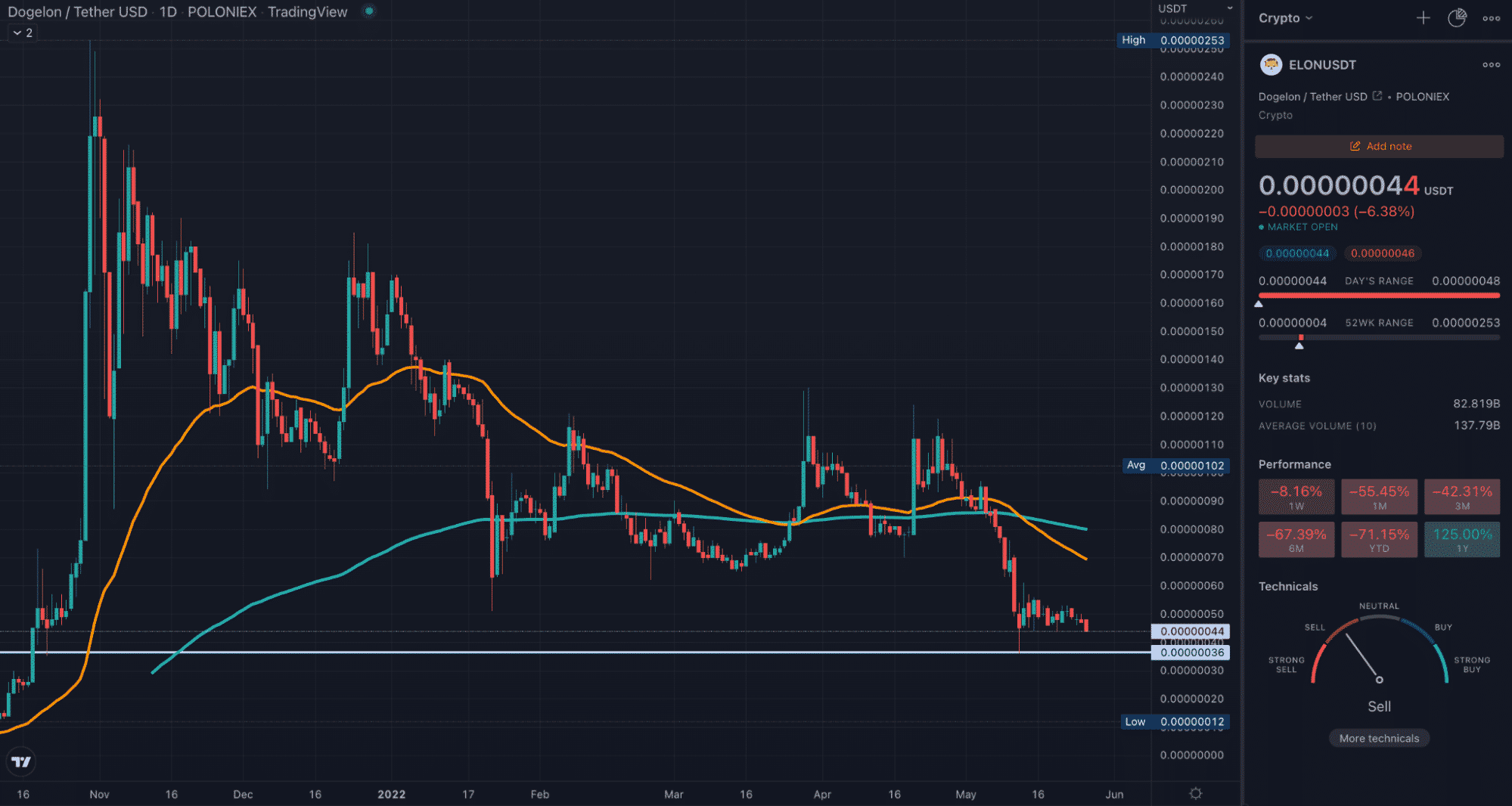Click the MARKET OPEN status text
The height and width of the screenshot is (806, 1512).
click(1302, 227)
